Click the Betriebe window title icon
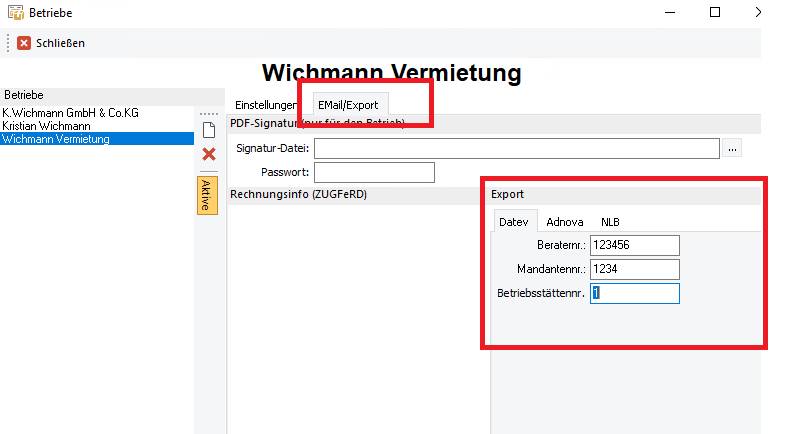Screen dimensions: 802x434 click(16, 12)
